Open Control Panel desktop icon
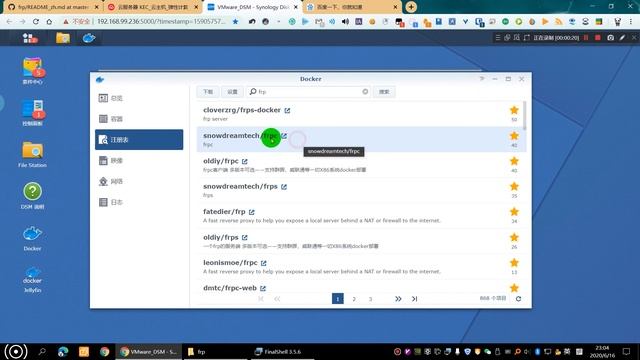 click(32, 113)
